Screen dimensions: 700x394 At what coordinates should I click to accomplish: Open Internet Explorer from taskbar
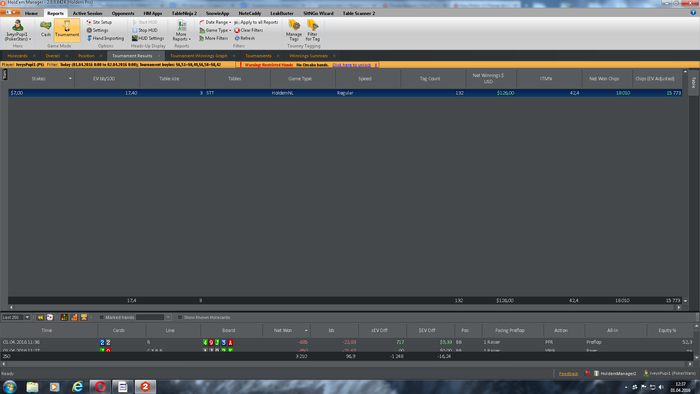78,386
